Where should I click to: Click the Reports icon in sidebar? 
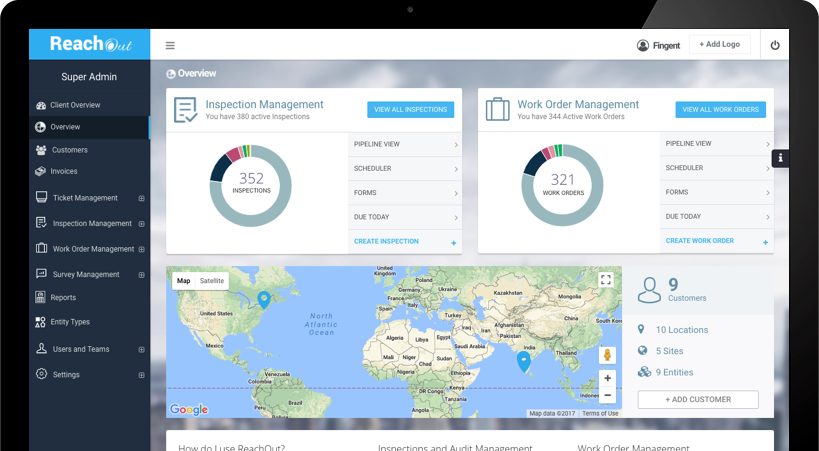[40, 297]
